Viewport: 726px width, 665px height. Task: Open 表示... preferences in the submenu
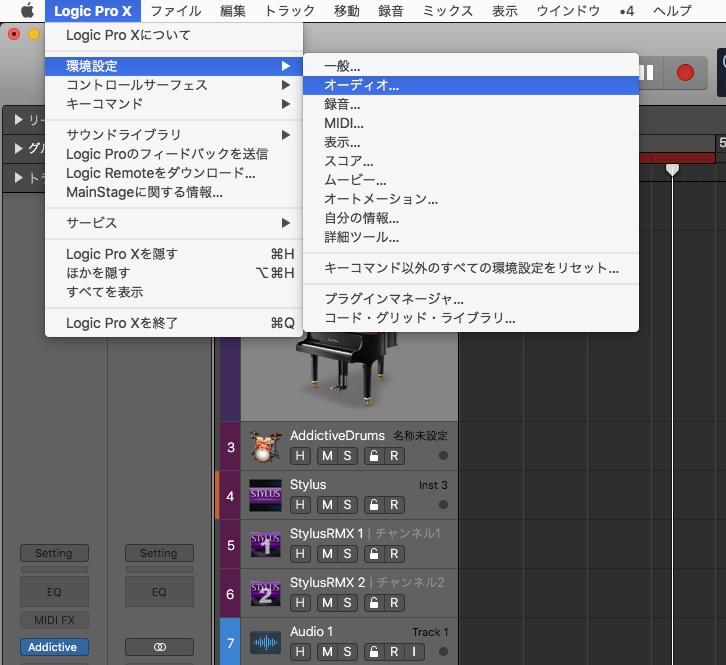[471, 143]
